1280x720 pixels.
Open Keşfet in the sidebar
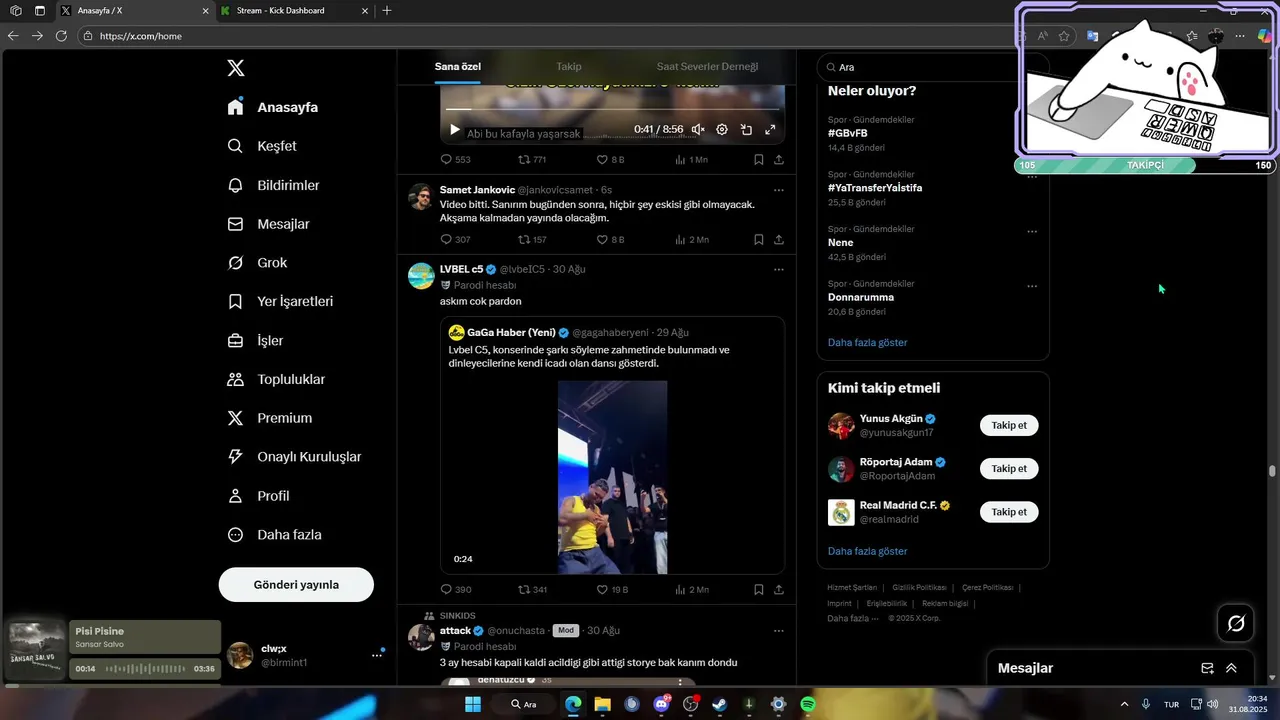tap(262, 146)
